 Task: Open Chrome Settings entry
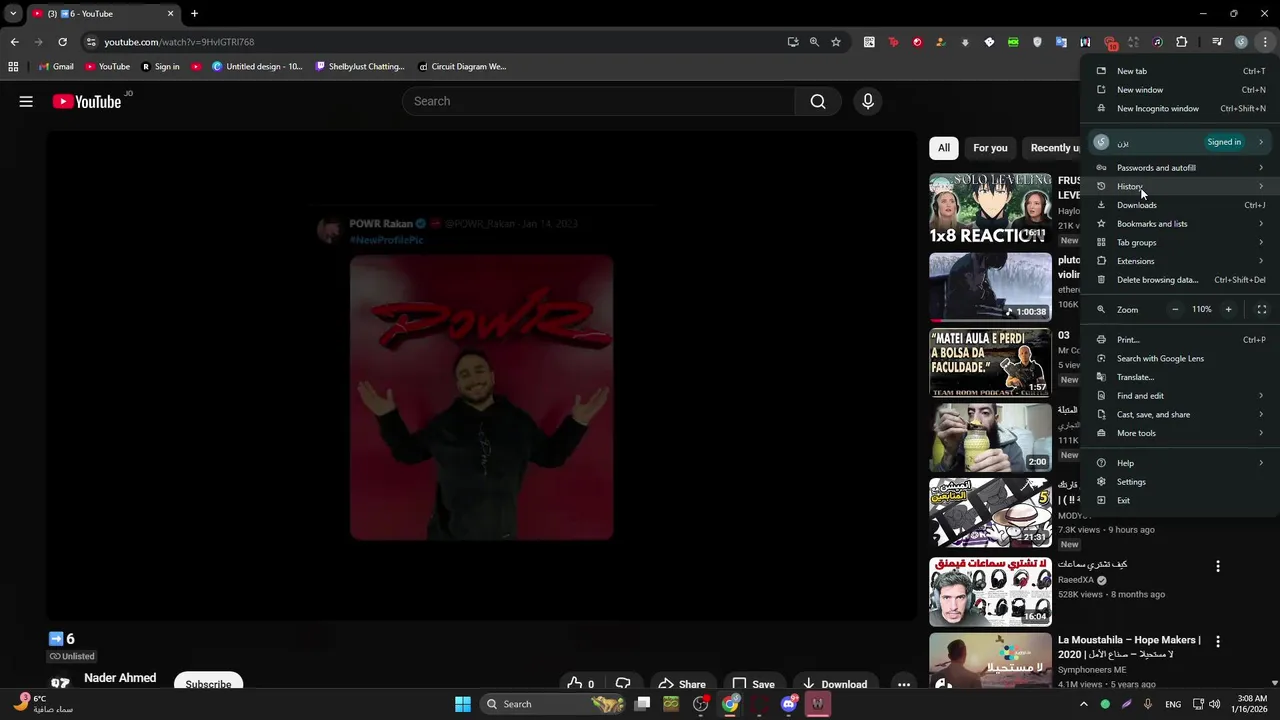[1180, 482]
